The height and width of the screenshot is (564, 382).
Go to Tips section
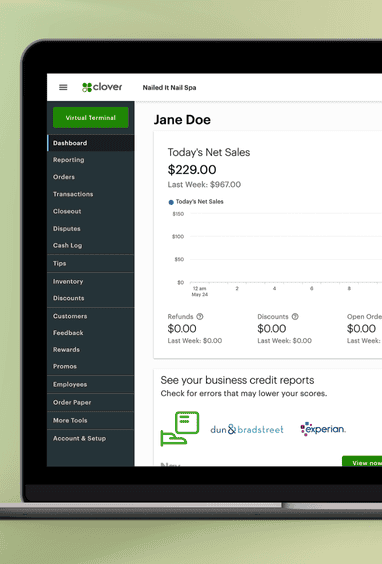[91, 263]
